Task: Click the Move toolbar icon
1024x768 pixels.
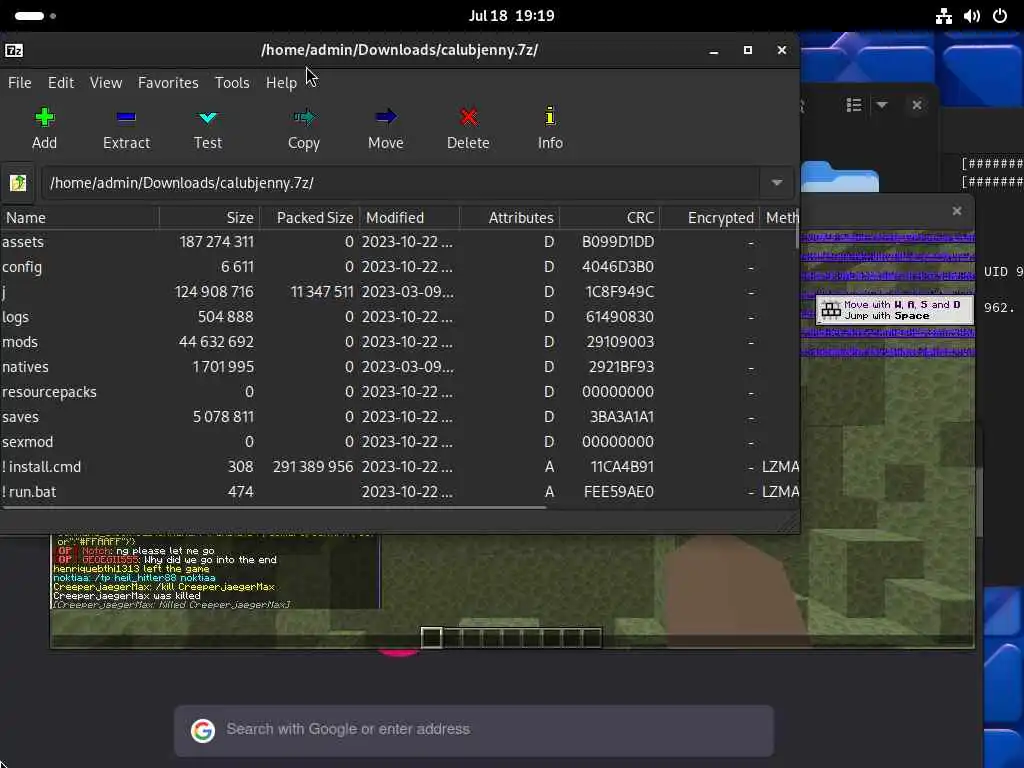Action: click(385, 117)
